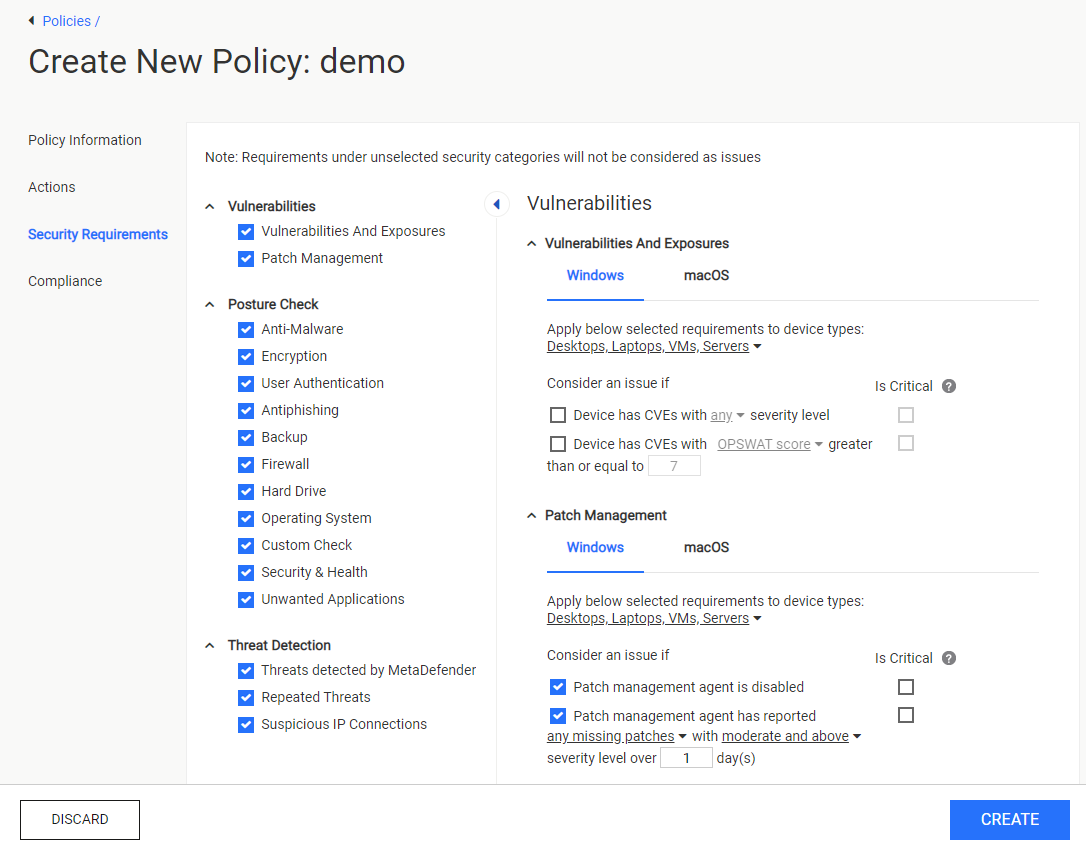Image resolution: width=1086 pixels, height=848 pixels.
Task: Click the back arrow beside Policies
Action: (x=31, y=21)
